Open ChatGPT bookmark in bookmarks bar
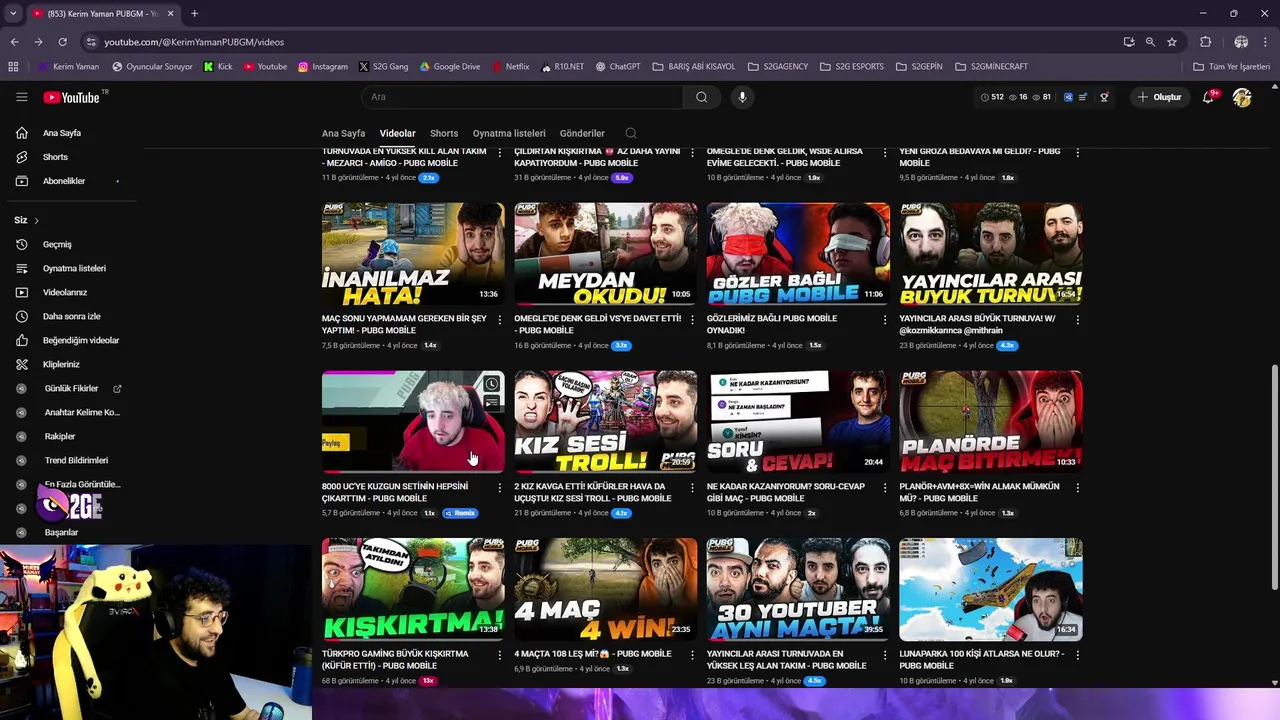Image resolution: width=1280 pixels, height=720 pixels. coord(617,67)
